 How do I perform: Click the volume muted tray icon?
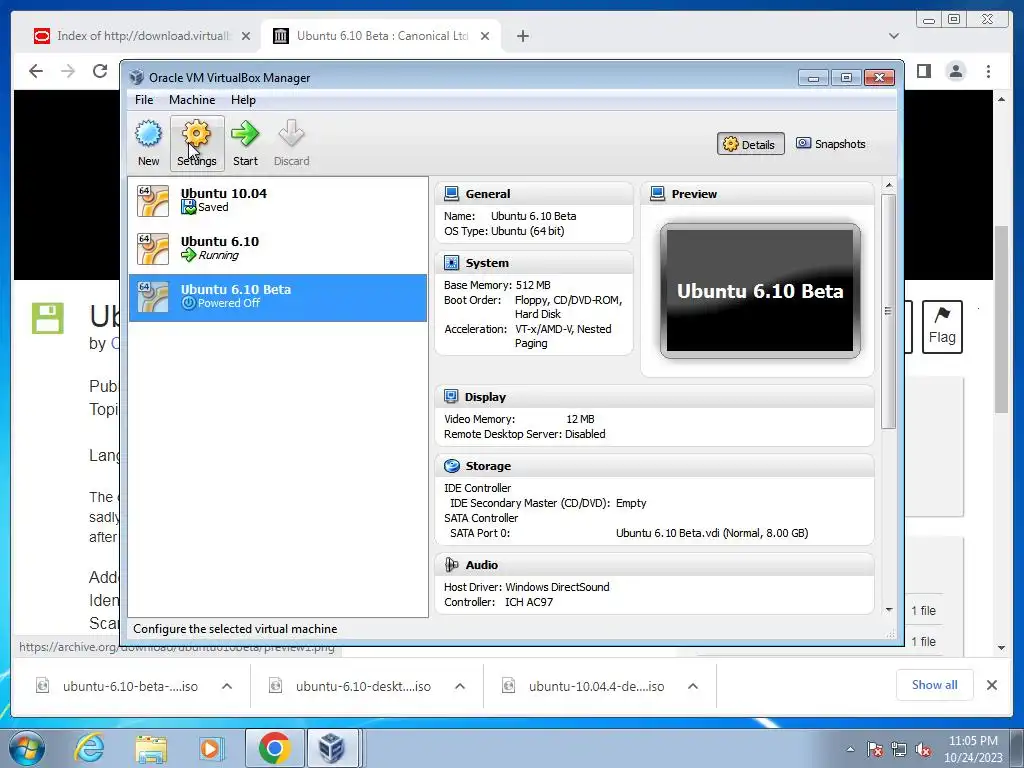tap(923, 750)
